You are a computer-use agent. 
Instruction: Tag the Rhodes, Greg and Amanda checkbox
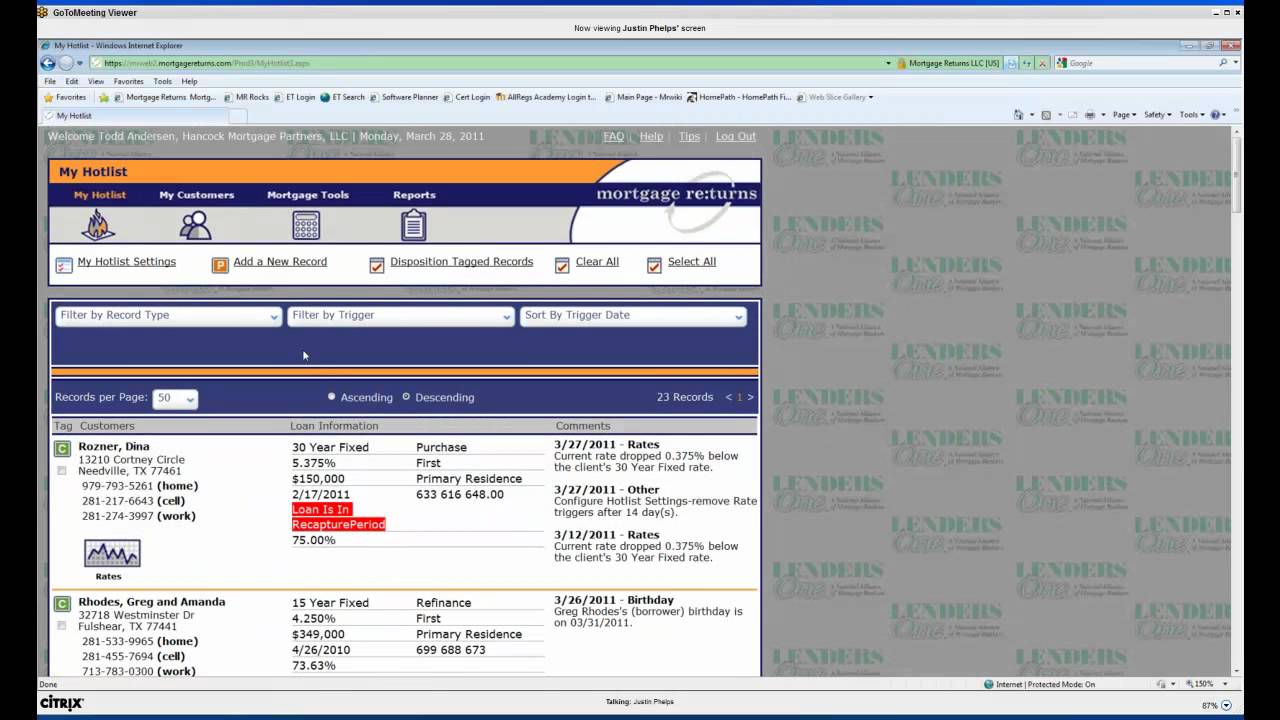point(61,625)
